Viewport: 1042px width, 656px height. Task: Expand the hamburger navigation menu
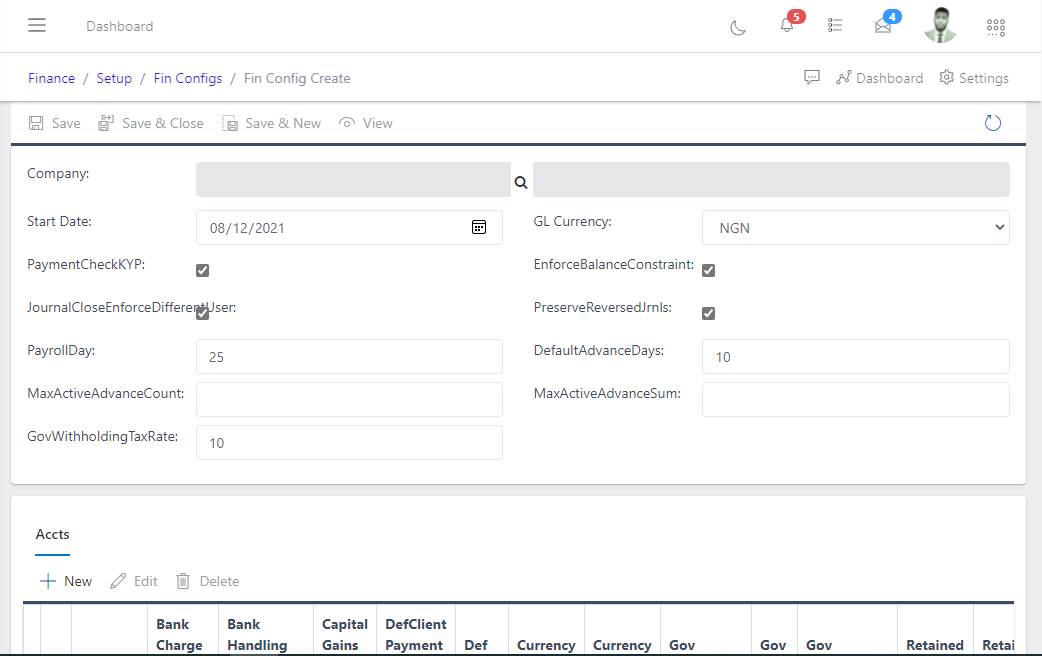pos(37,25)
